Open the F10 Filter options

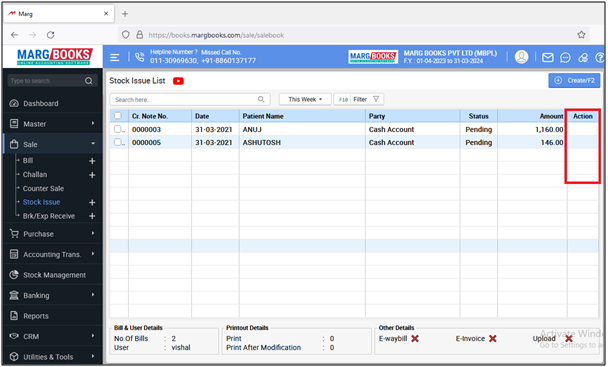tap(359, 99)
